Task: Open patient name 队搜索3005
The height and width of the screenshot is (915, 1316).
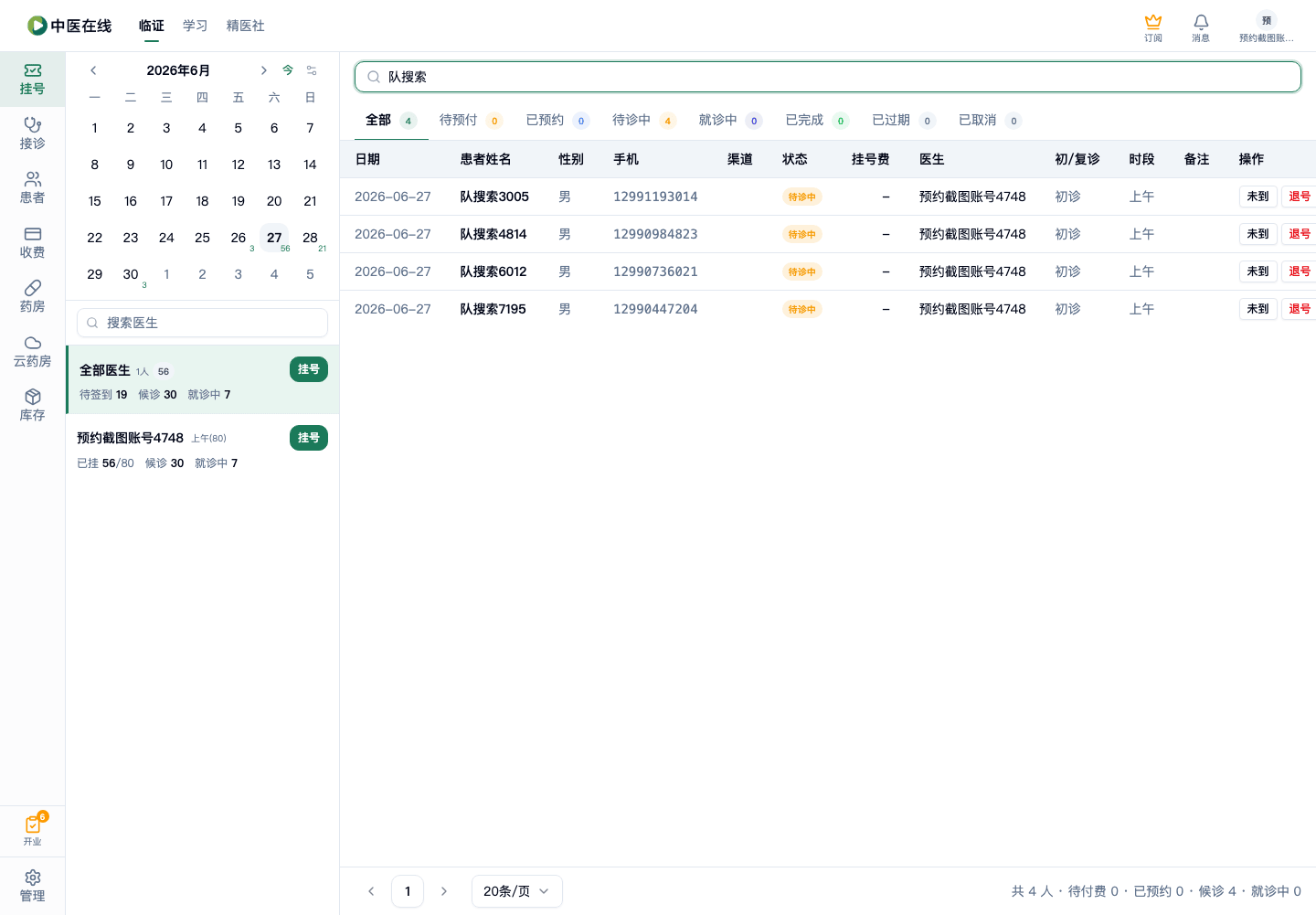Action: click(494, 197)
